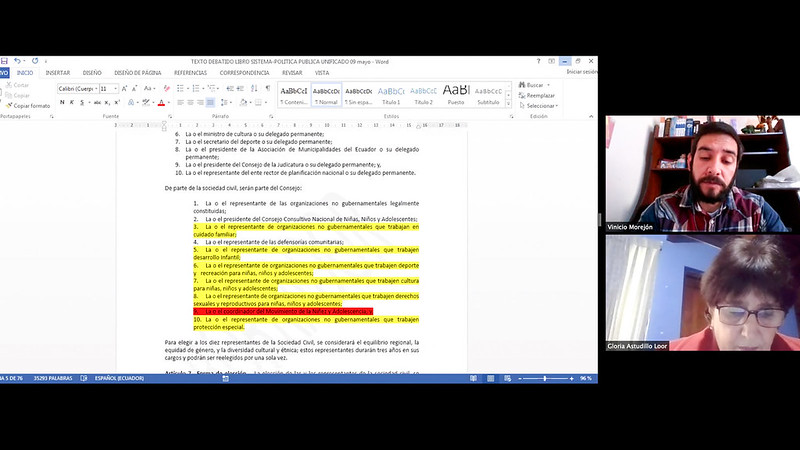This screenshot has width=800, height=450.
Task: Open the Estilos pane launcher
Action: 511,116
